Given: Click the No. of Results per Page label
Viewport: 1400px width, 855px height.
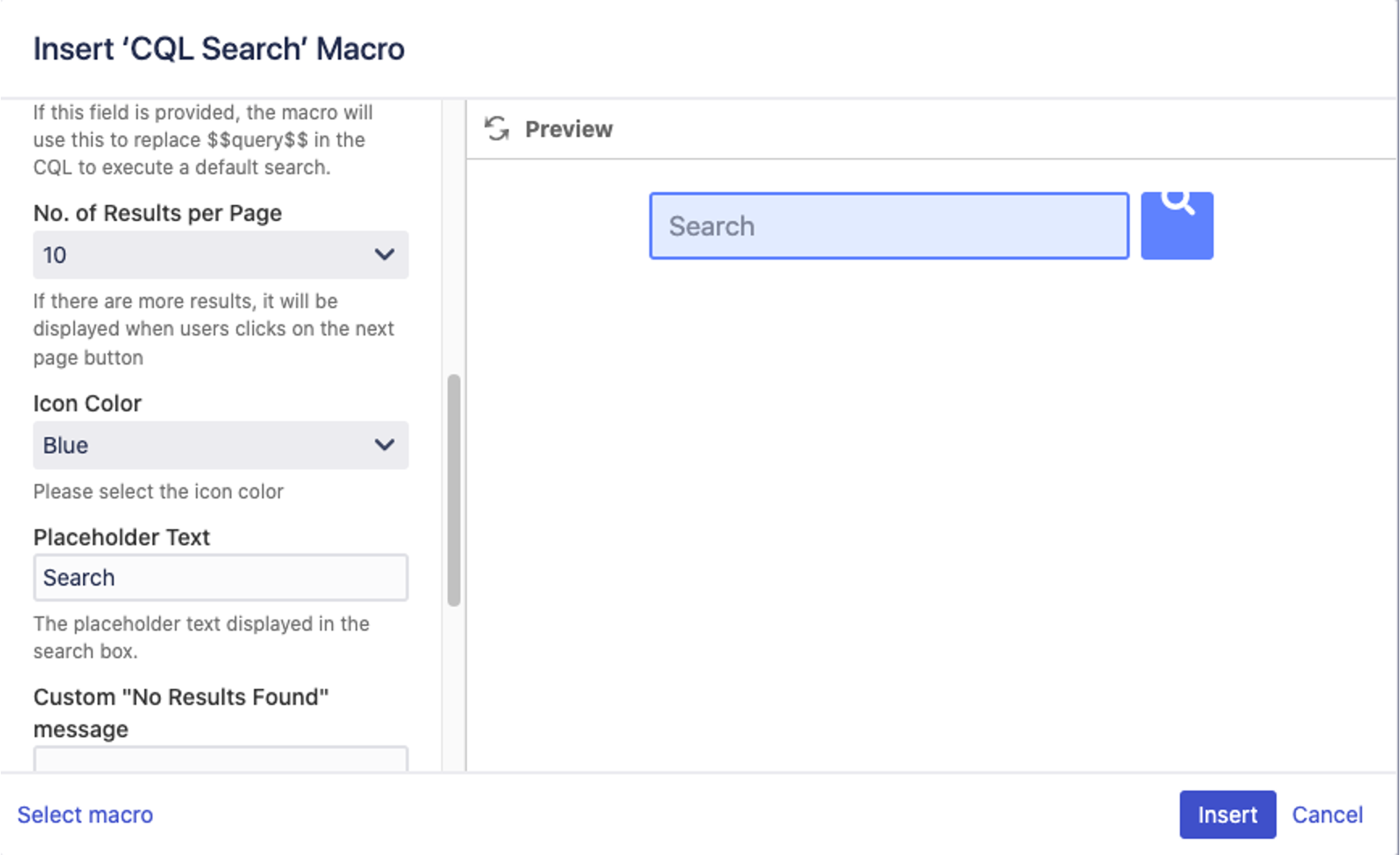Looking at the screenshot, I should pos(157,213).
